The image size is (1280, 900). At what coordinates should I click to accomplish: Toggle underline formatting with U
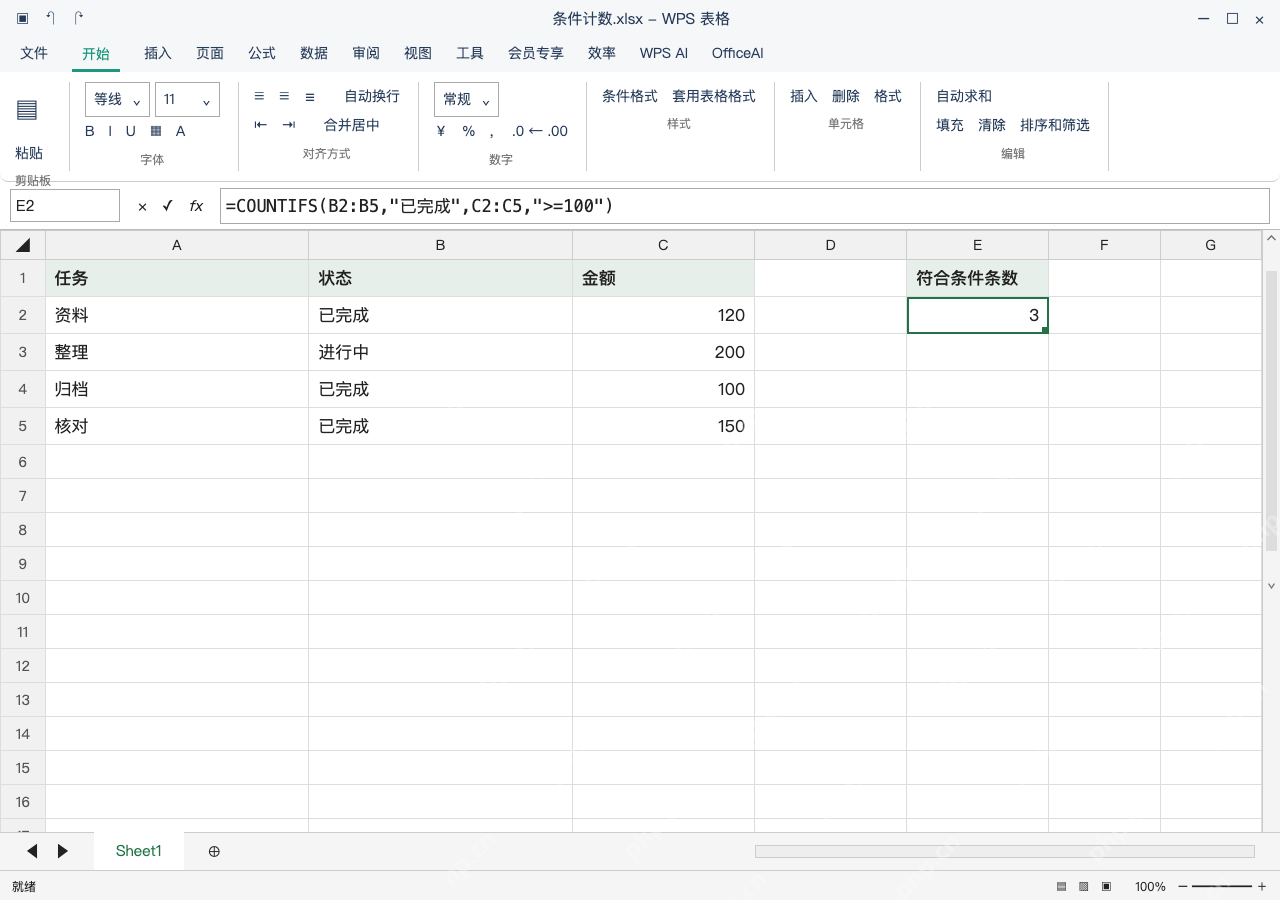(x=131, y=131)
